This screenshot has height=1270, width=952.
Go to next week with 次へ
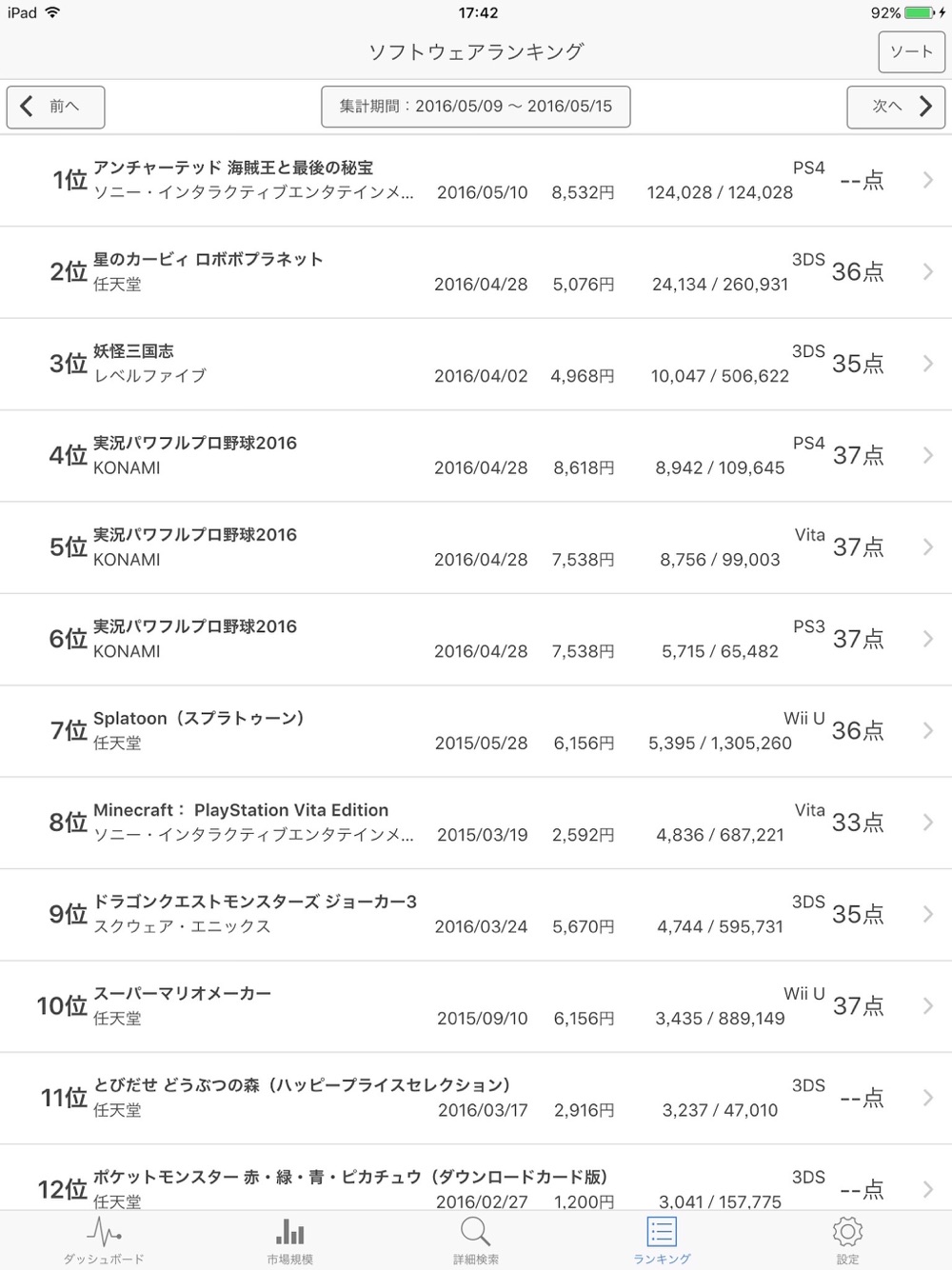coord(896,107)
